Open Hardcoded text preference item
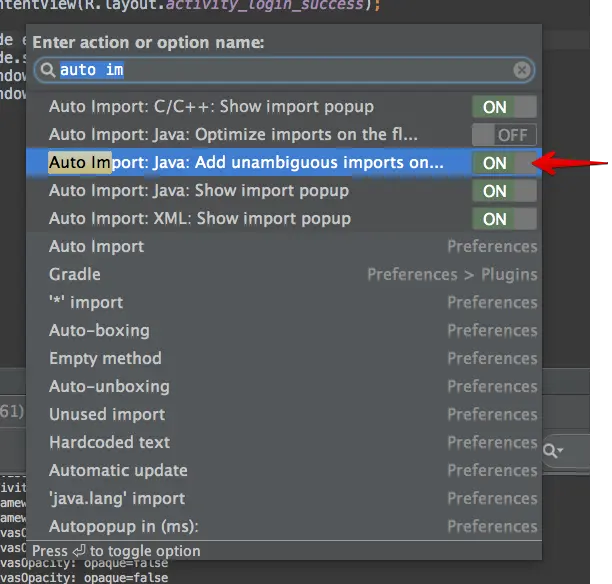 click(x=284, y=442)
